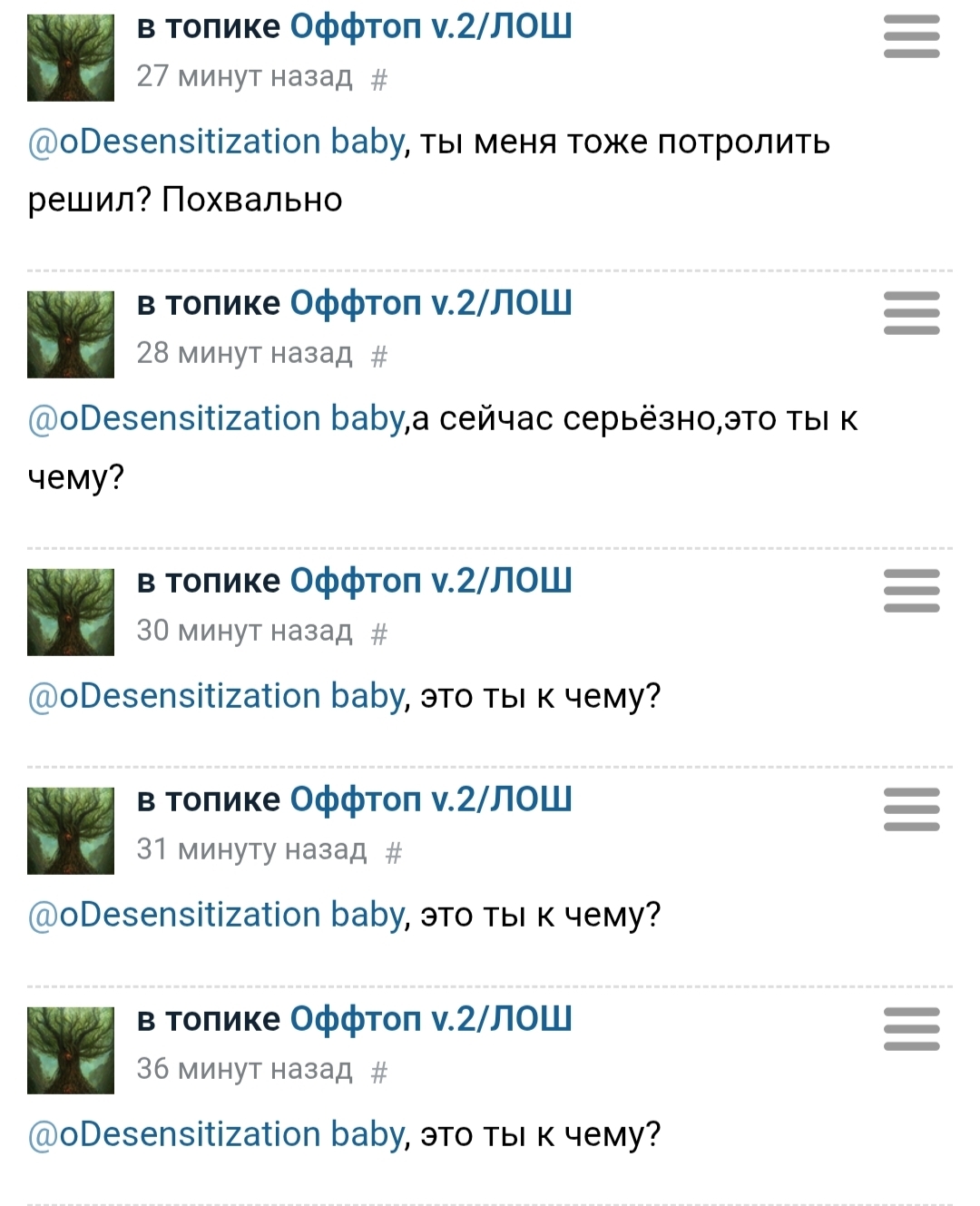Open Оффтоп v.2/ЛОШ link in 36-minute post
The width and height of the screenshot is (980, 1206).
click(431, 1019)
